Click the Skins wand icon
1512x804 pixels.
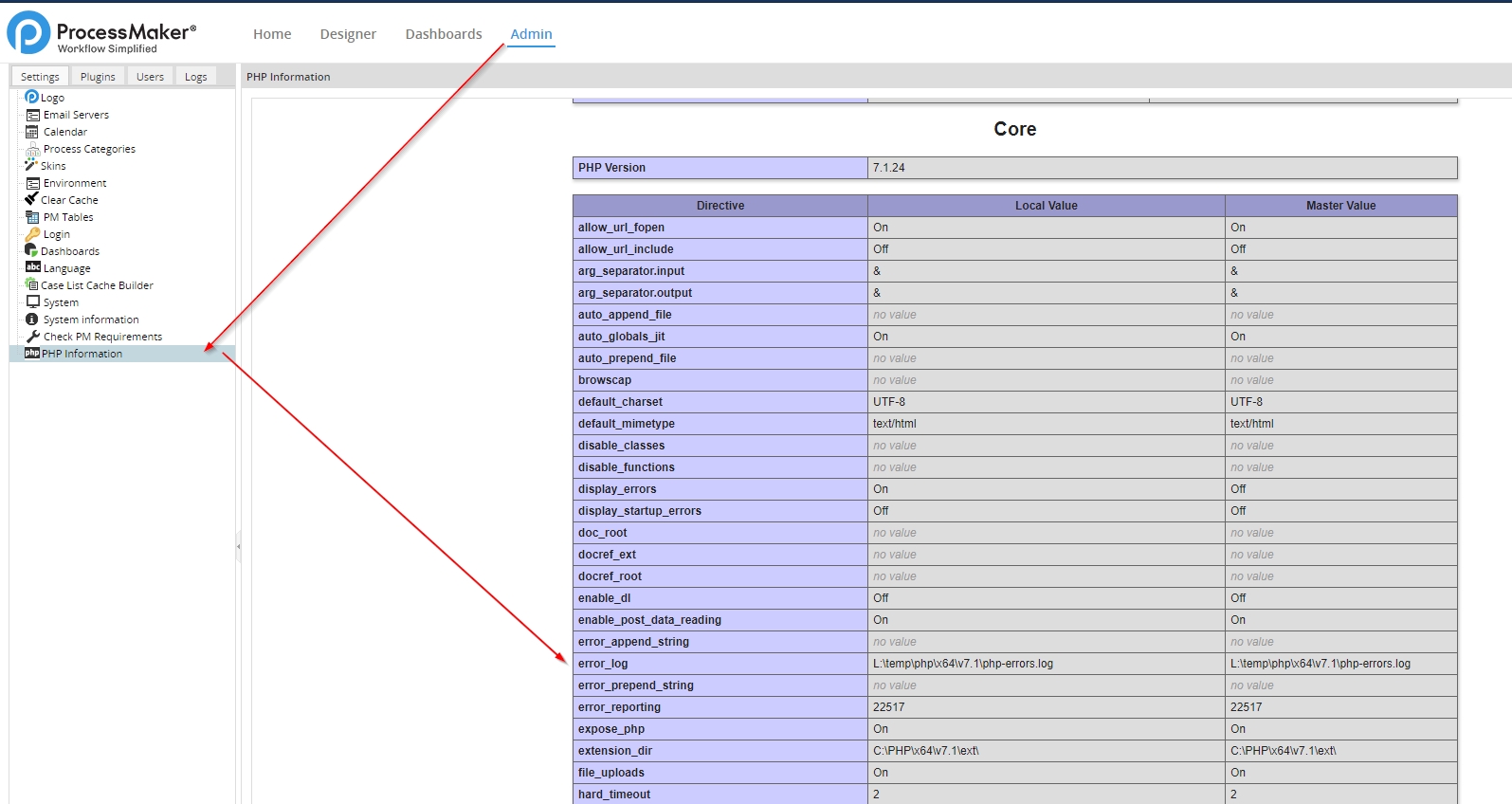pyautogui.click(x=31, y=165)
